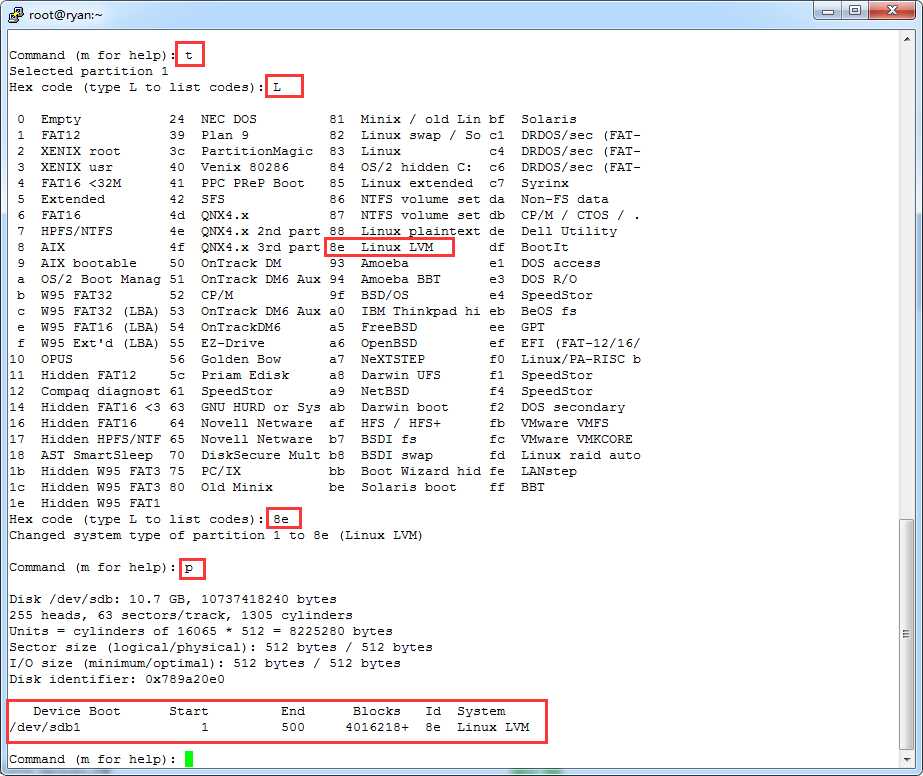923x776 pixels.
Task: Click the 'EZ-Drive' entry
Action: (x=233, y=343)
